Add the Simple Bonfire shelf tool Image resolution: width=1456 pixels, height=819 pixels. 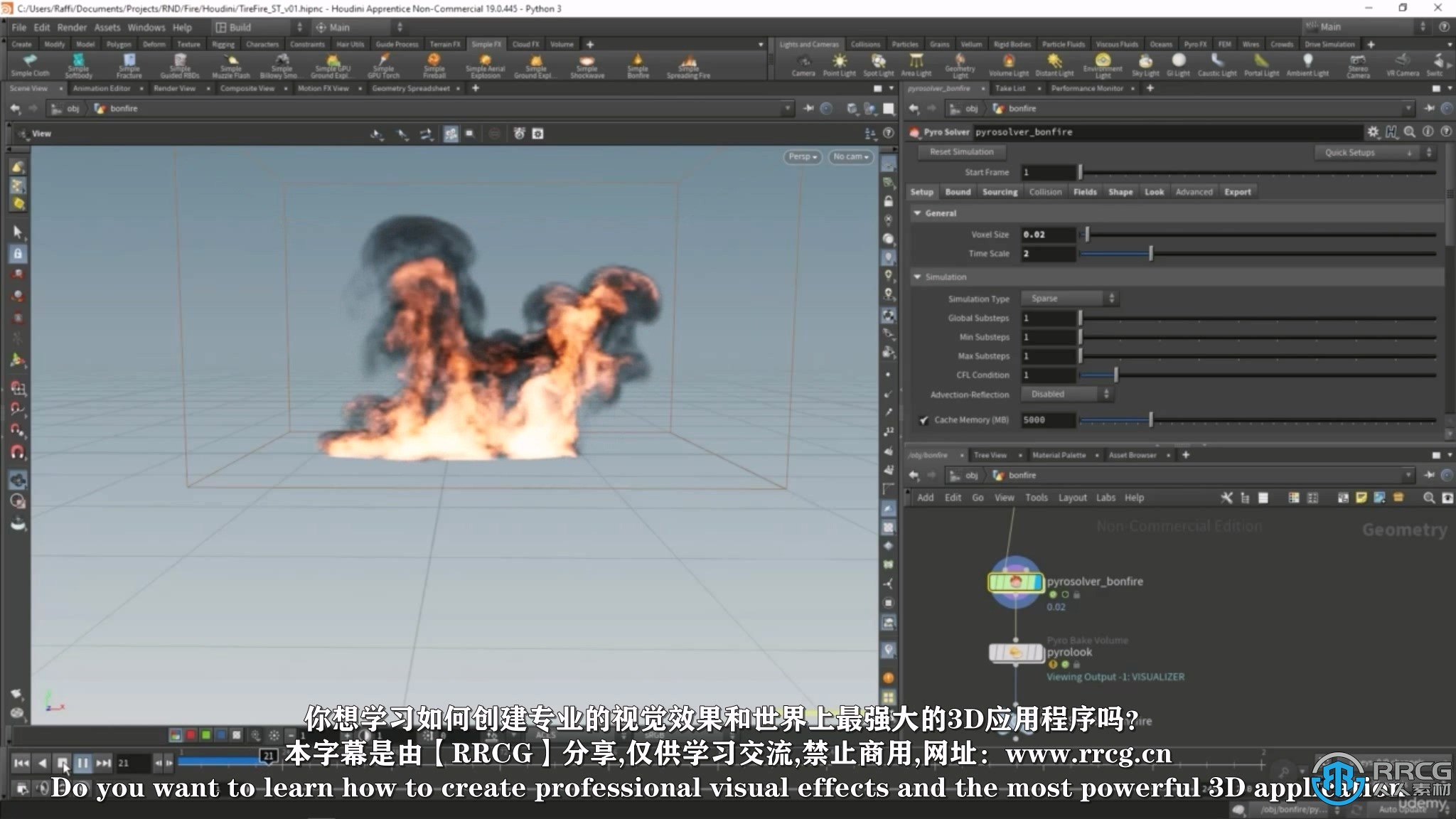pos(638,65)
